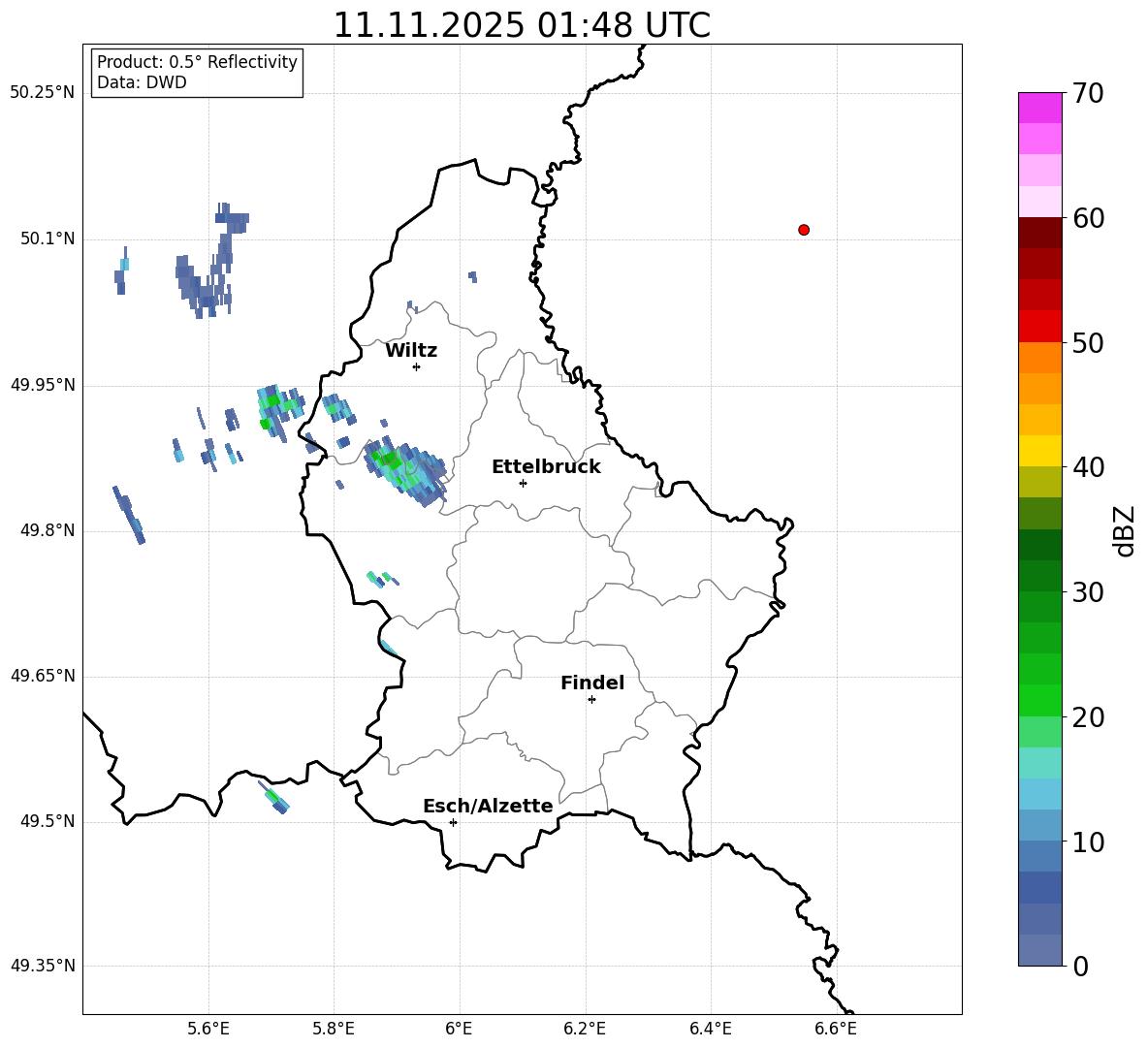
Task: Click the green-cored echo south of the 49.95°N label line
Action: tap(279, 412)
